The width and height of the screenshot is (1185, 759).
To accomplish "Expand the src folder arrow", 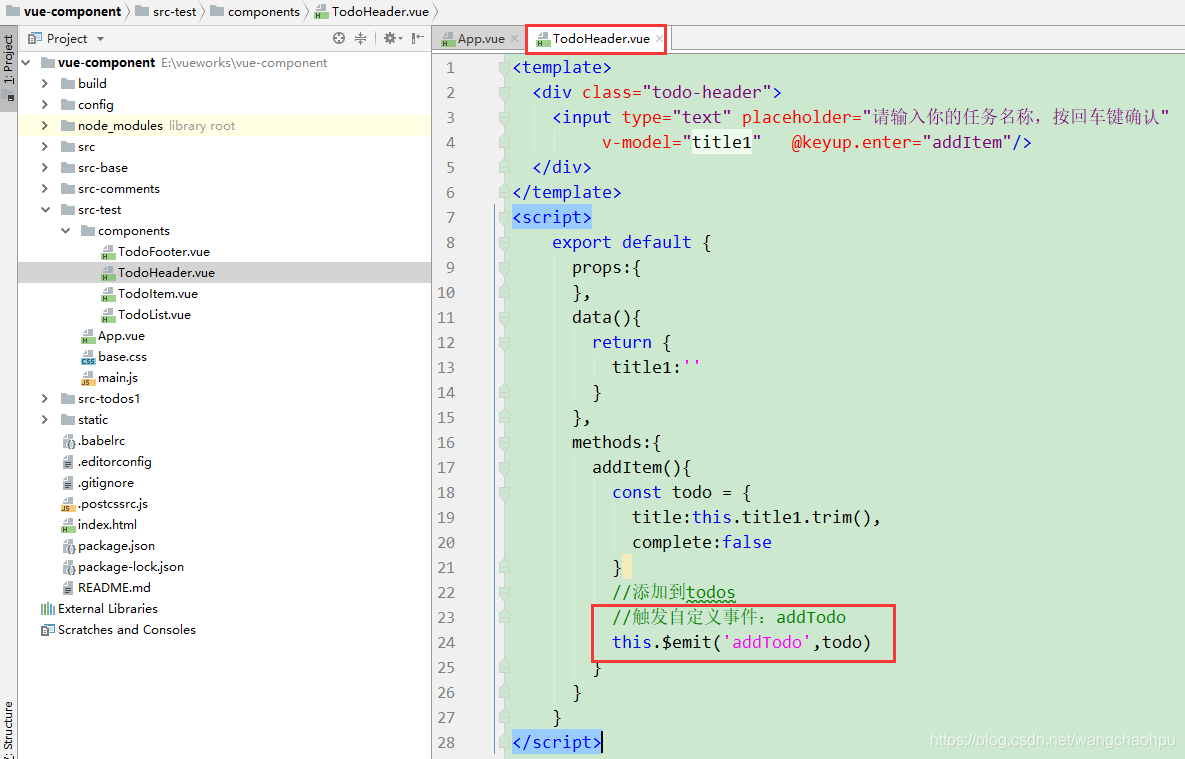I will [45, 147].
